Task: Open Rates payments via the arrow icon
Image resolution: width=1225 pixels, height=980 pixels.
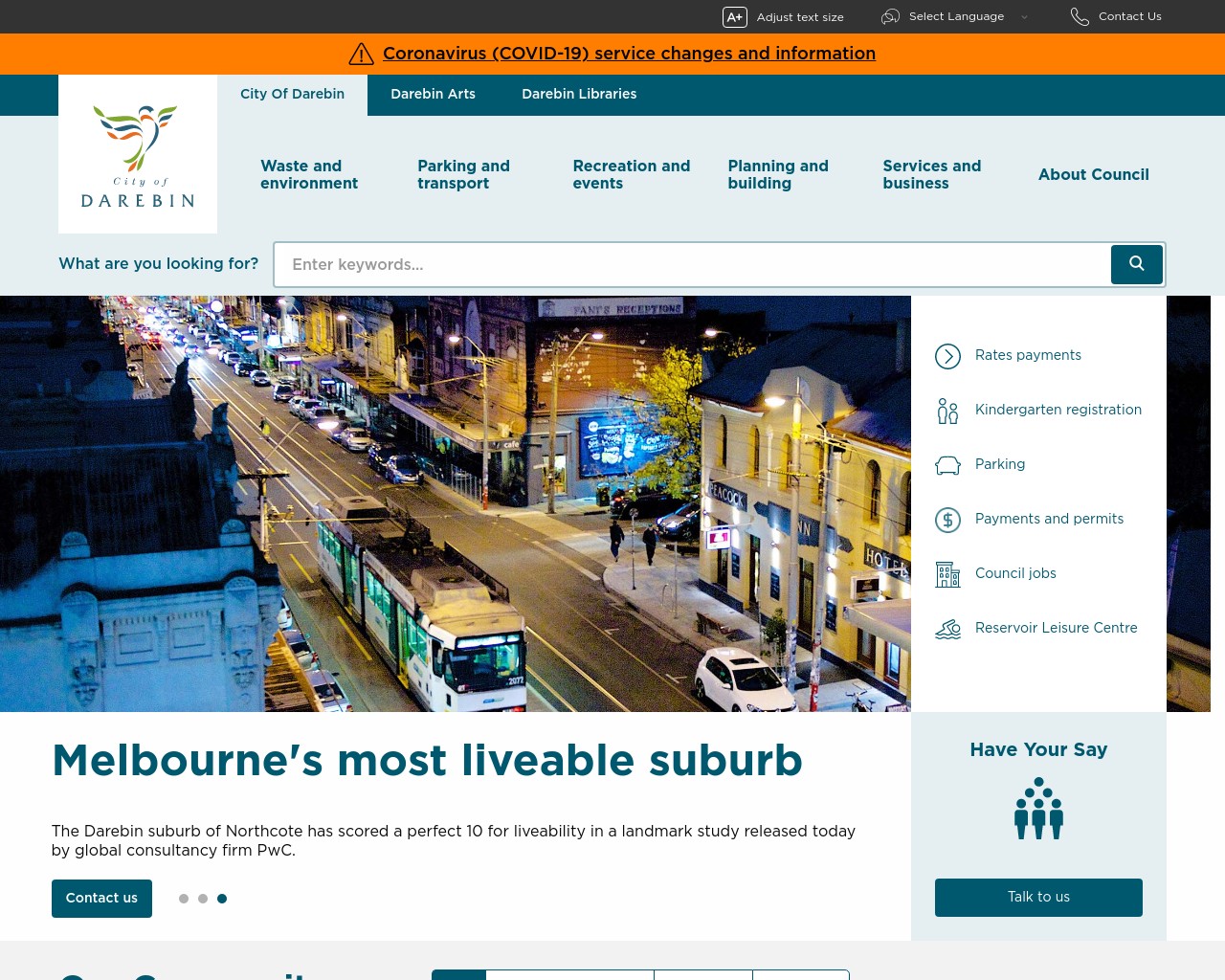Action: (947, 355)
